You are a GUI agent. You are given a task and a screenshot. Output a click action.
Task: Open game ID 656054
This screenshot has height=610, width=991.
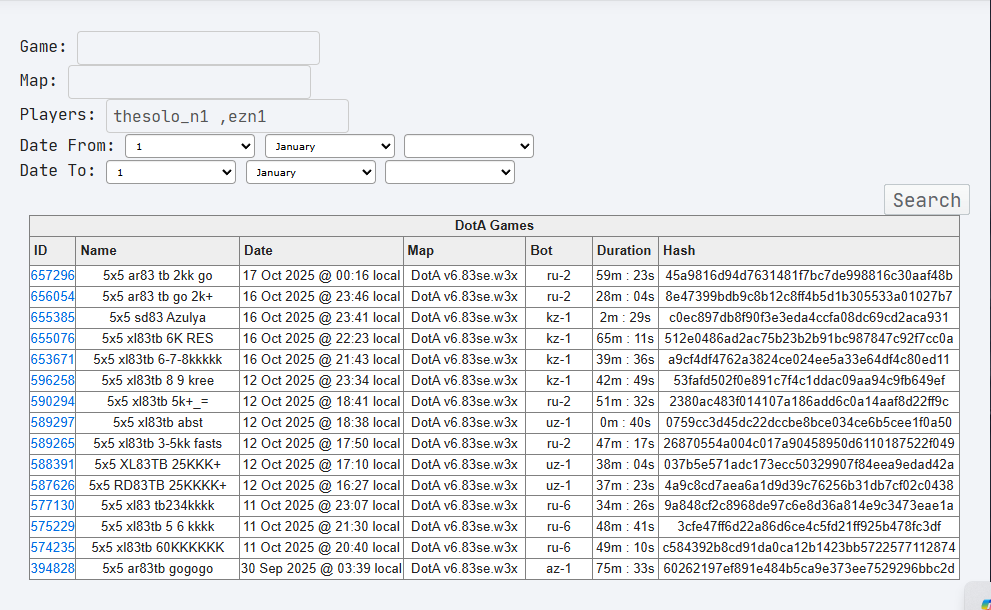(x=52, y=296)
